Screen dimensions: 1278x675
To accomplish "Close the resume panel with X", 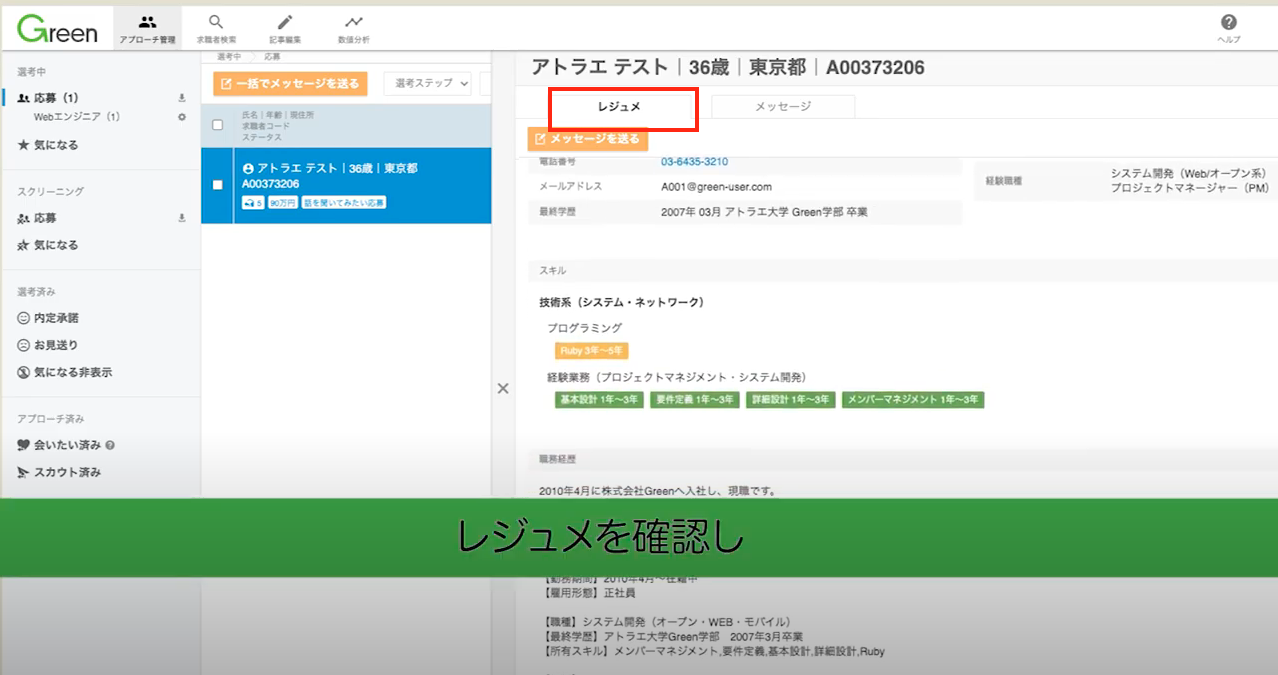I will (503, 389).
